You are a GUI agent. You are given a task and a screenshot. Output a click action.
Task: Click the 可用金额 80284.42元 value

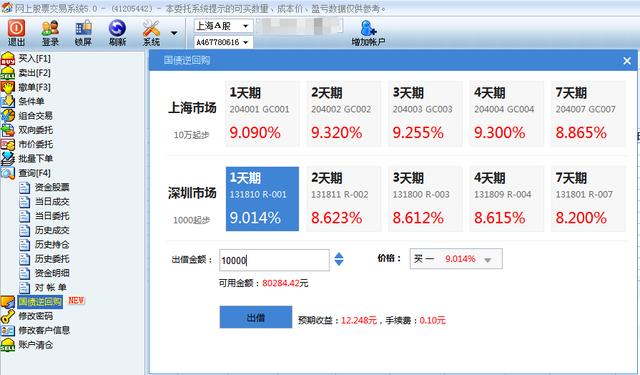(285, 283)
